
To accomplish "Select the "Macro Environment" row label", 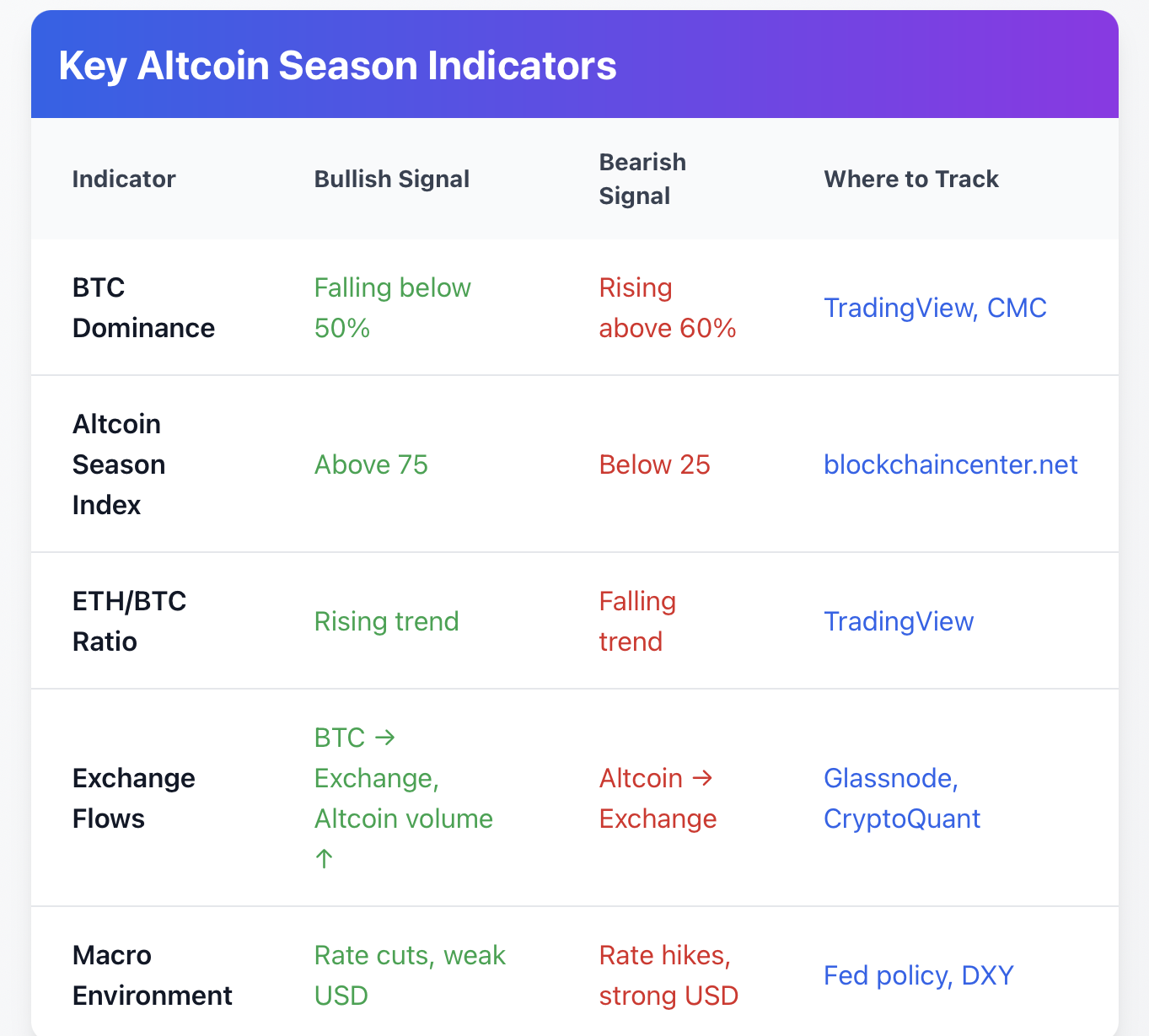I will [152, 975].
